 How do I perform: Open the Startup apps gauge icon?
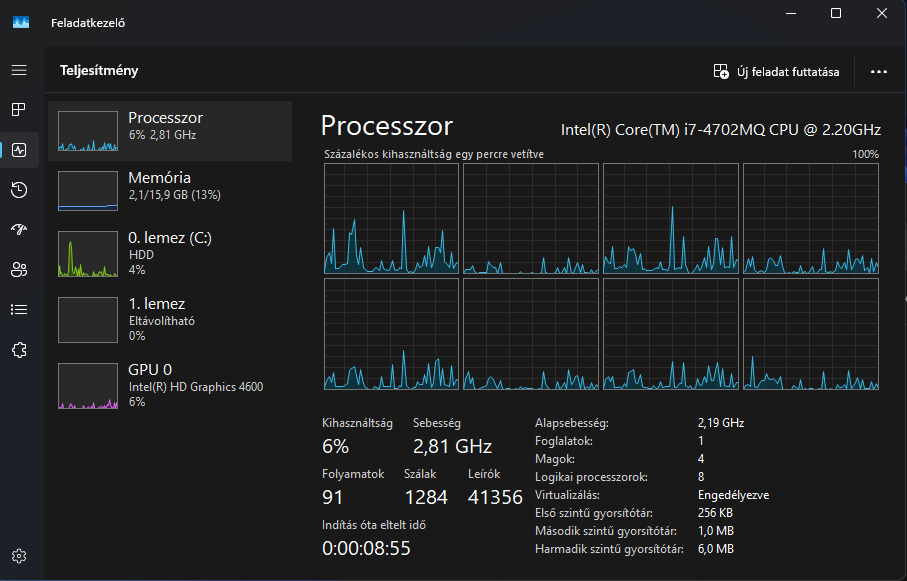[19, 229]
